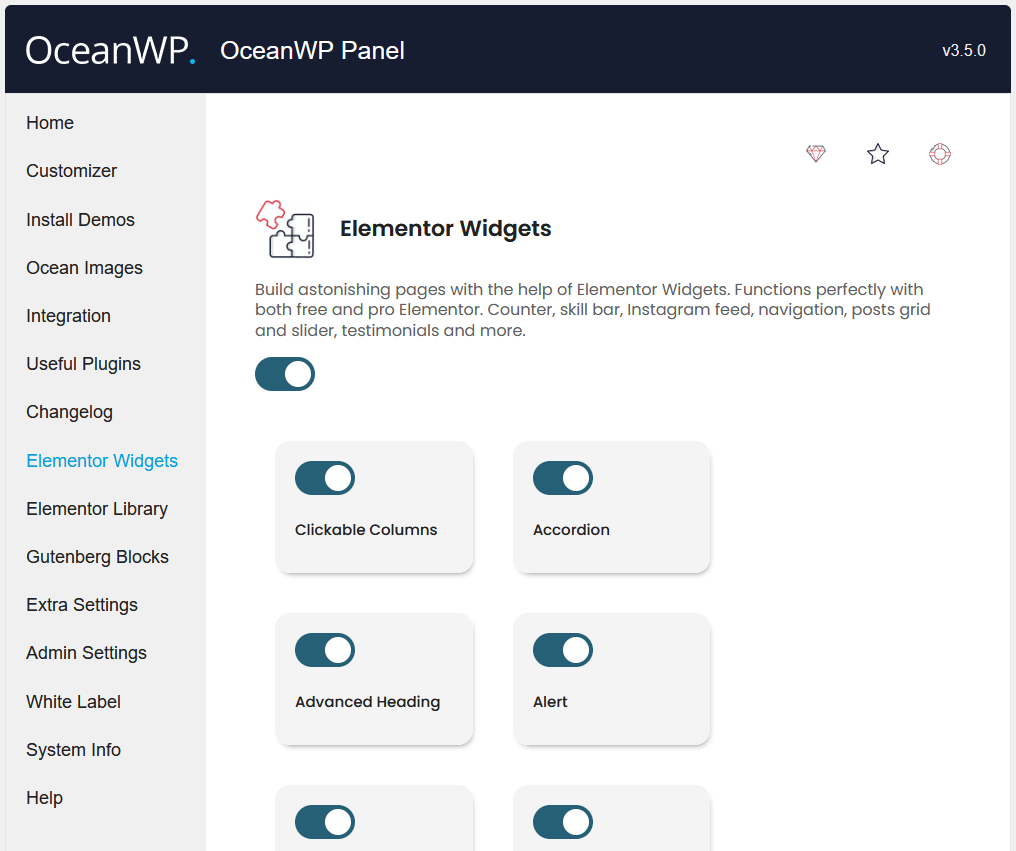Go to Home in sidebar
Viewport: 1016px width, 851px height.
click(50, 123)
